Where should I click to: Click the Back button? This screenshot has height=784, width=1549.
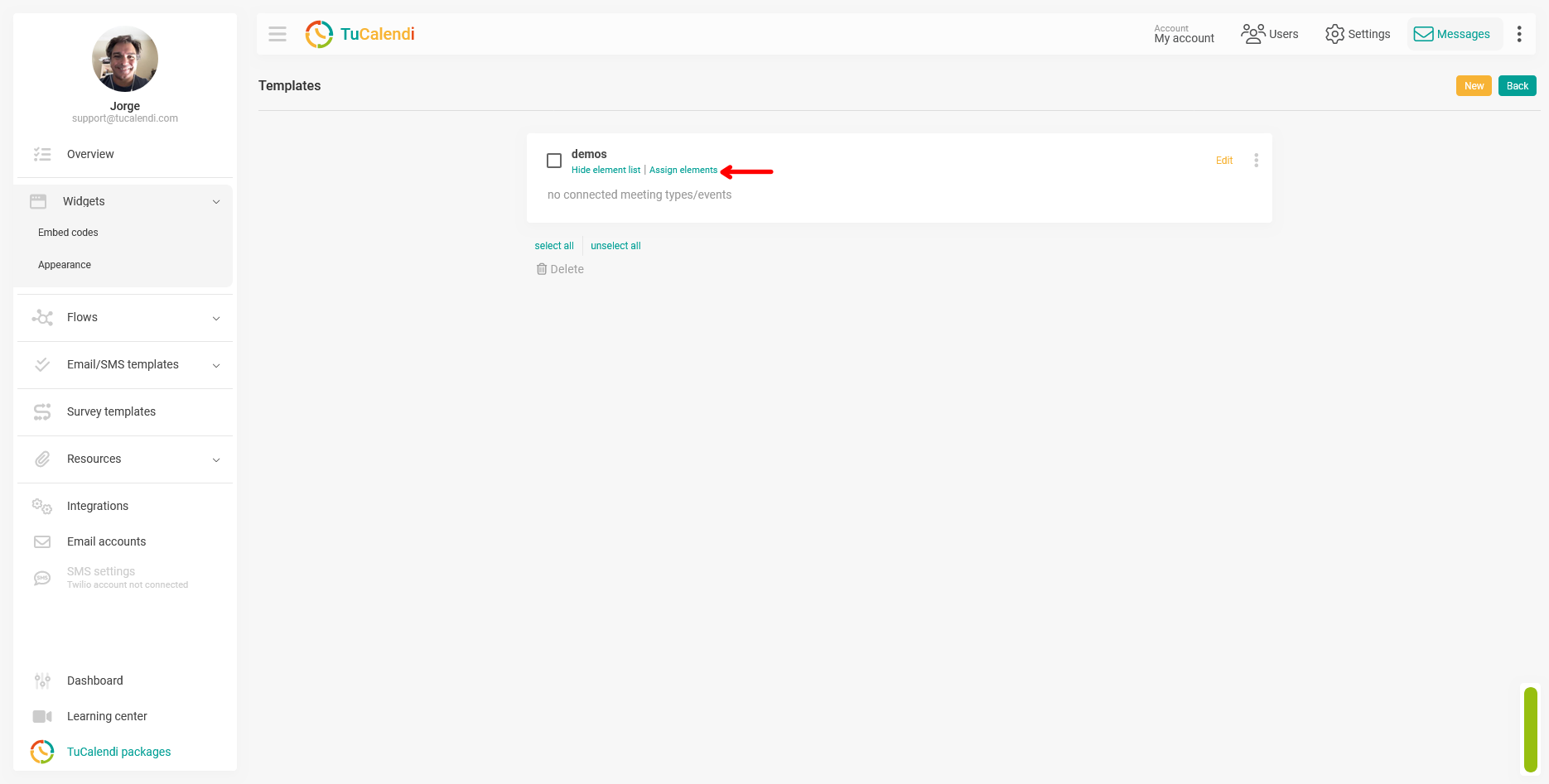[x=1517, y=86]
